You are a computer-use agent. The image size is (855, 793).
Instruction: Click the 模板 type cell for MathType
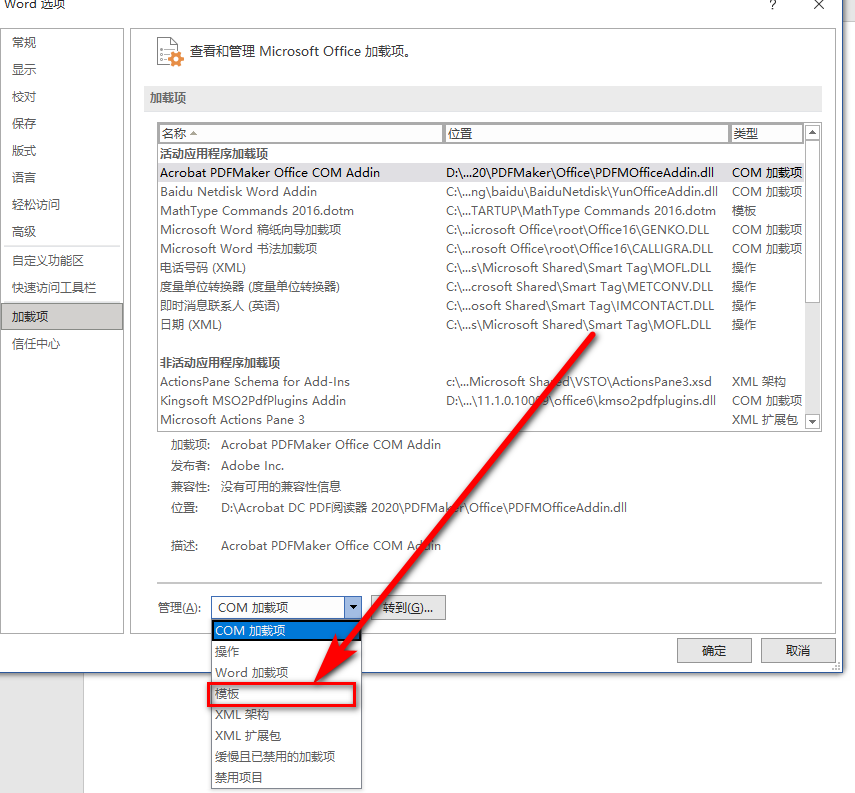coord(744,211)
